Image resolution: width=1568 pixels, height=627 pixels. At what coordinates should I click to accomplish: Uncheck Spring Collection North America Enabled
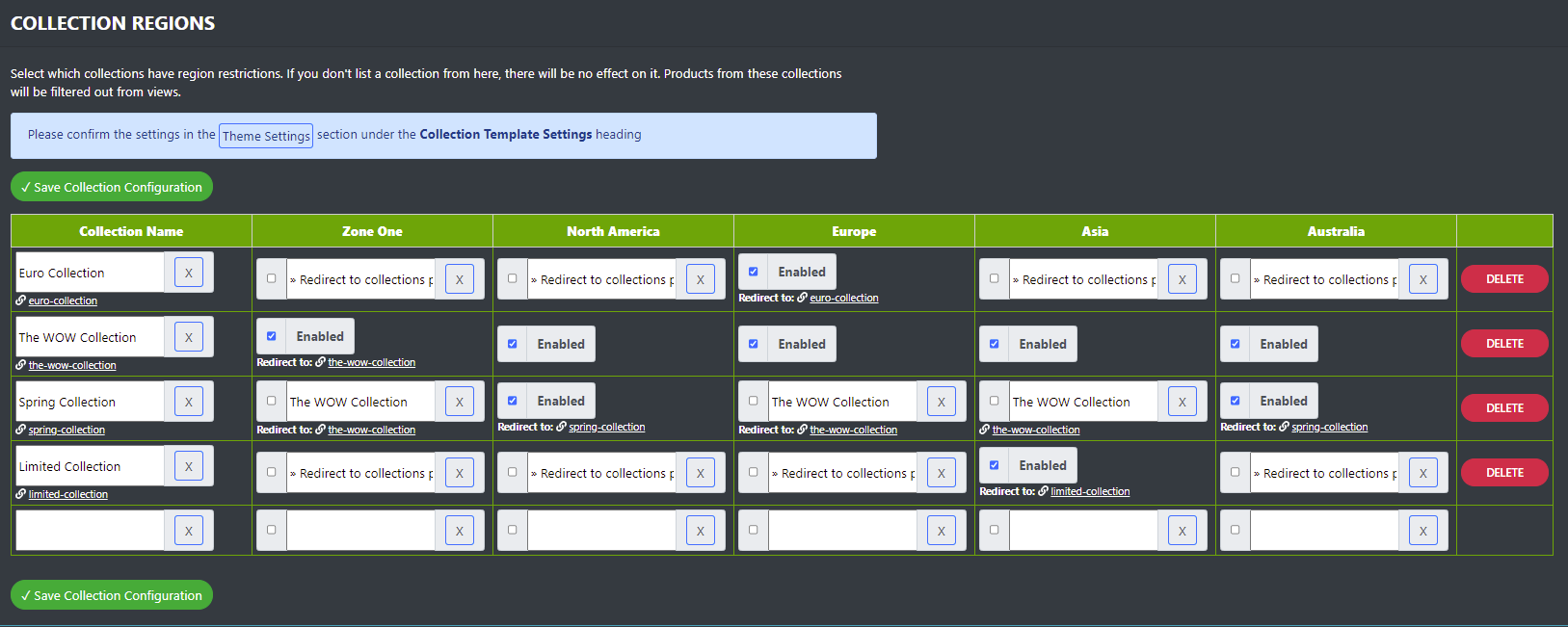point(512,401)
